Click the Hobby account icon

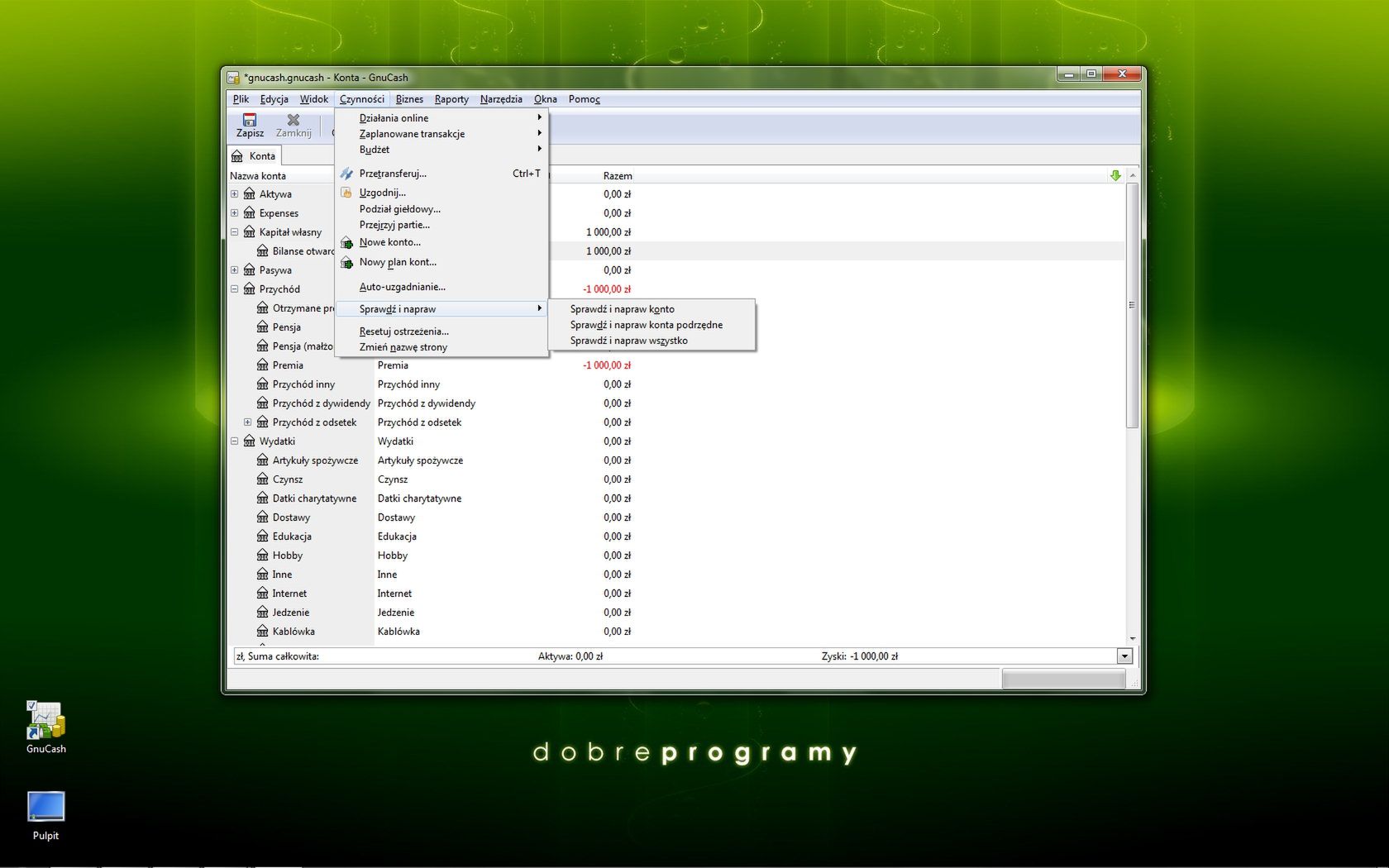pos(263,555)
